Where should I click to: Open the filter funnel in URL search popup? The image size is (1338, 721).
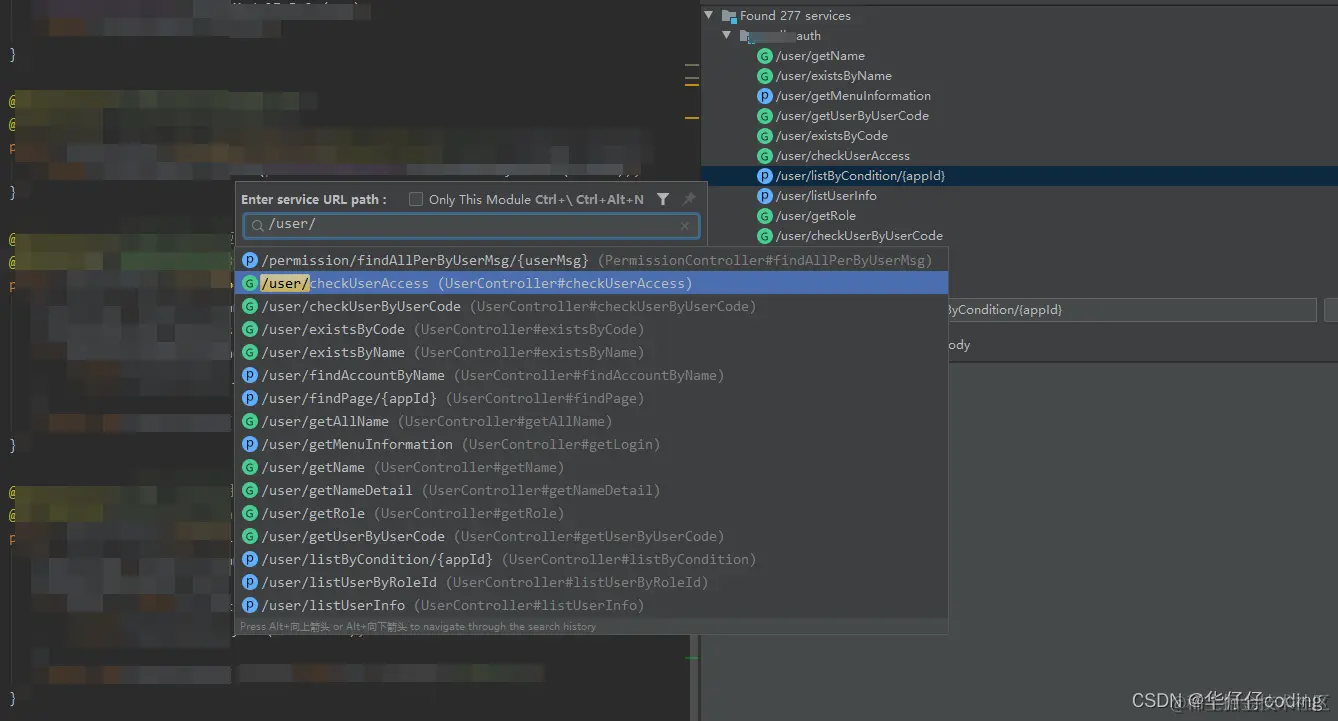(662, 199)
